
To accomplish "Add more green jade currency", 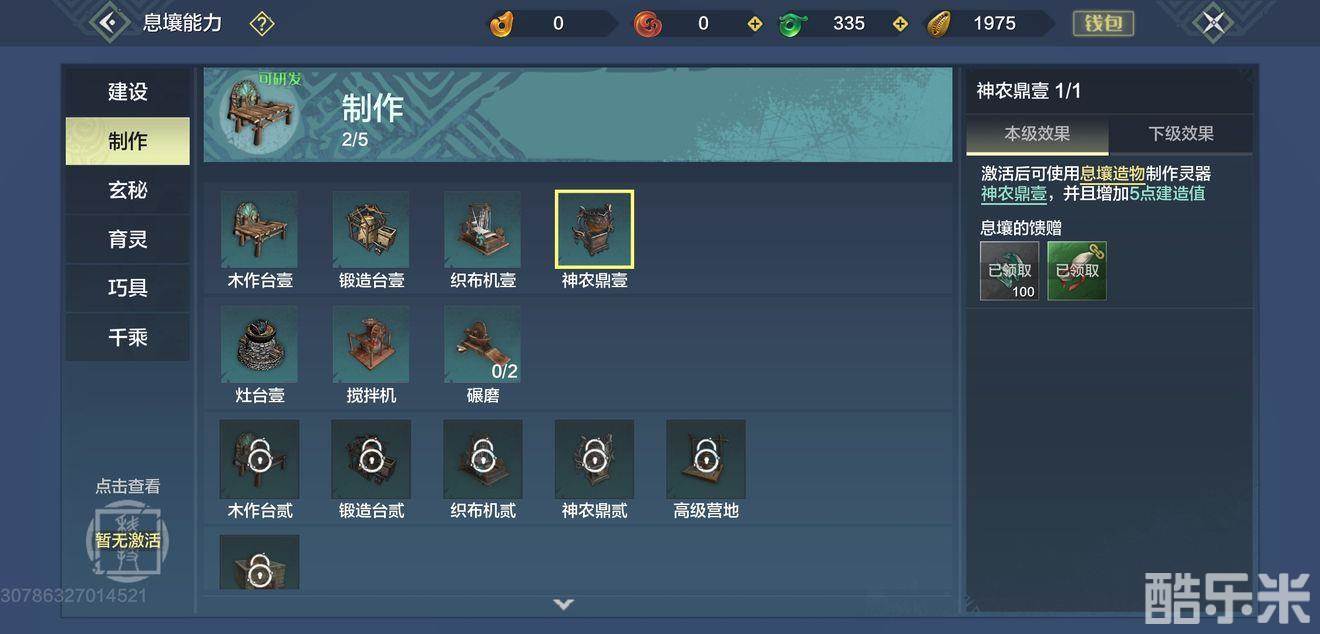I will pyautogui.click(x=900, y=23).
